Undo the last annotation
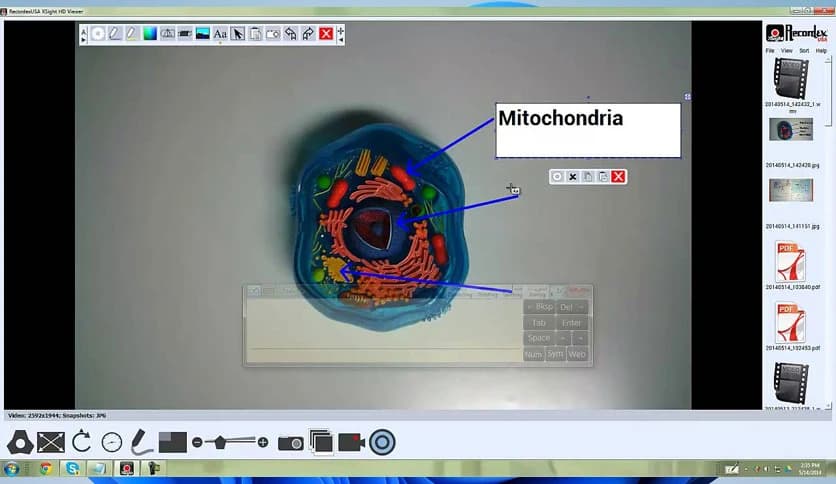Screen dimensions: 836x484 point(291,34)
